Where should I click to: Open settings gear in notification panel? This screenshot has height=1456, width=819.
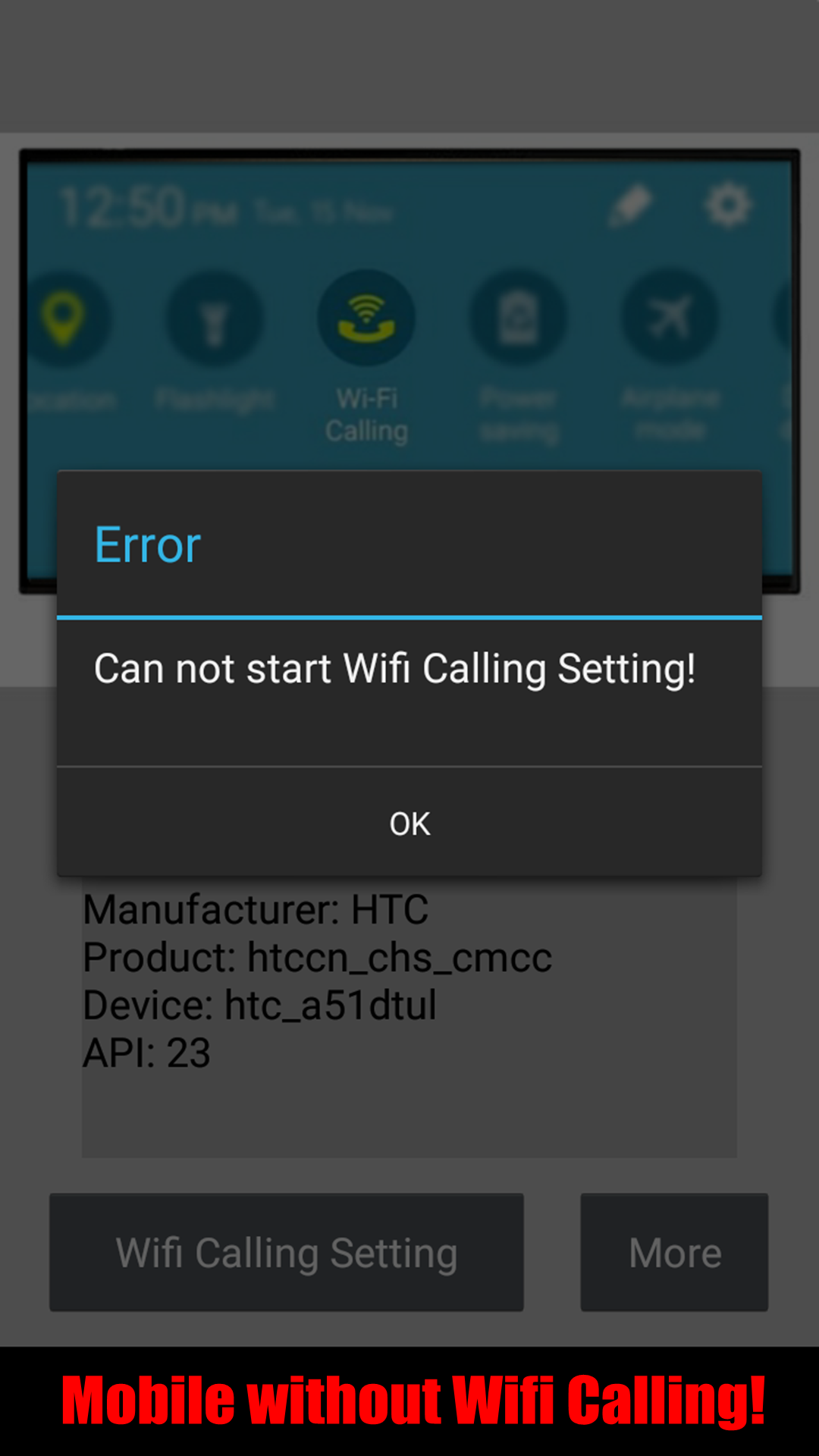point(728,205)
